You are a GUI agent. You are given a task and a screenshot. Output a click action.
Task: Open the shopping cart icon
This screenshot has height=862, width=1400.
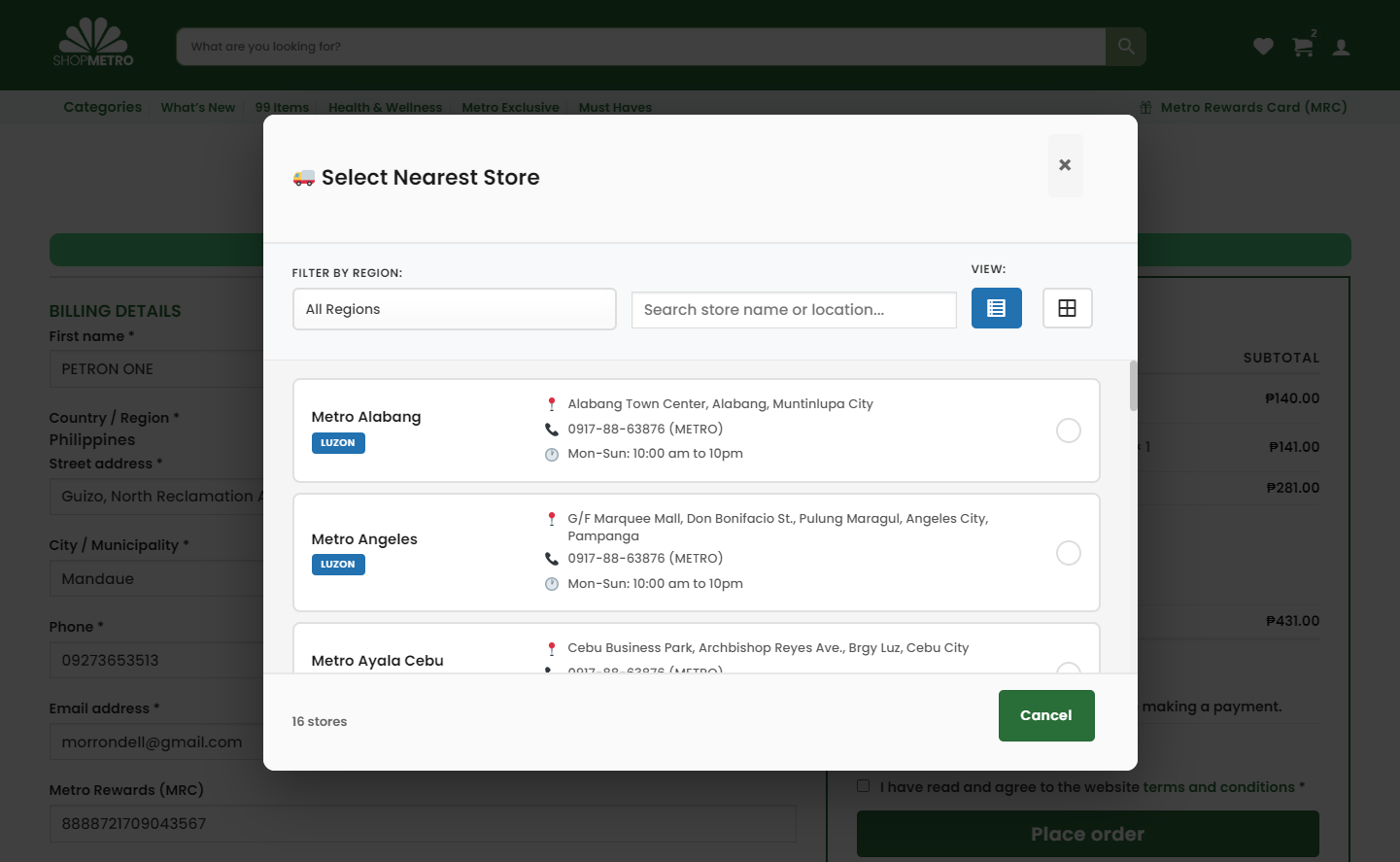tap(1303, 46)
